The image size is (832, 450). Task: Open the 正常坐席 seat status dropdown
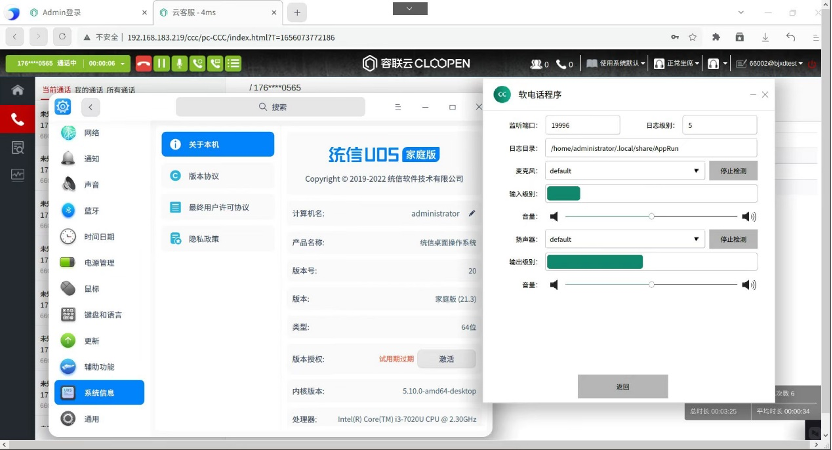pyautogui.click(x=677, y=64)
